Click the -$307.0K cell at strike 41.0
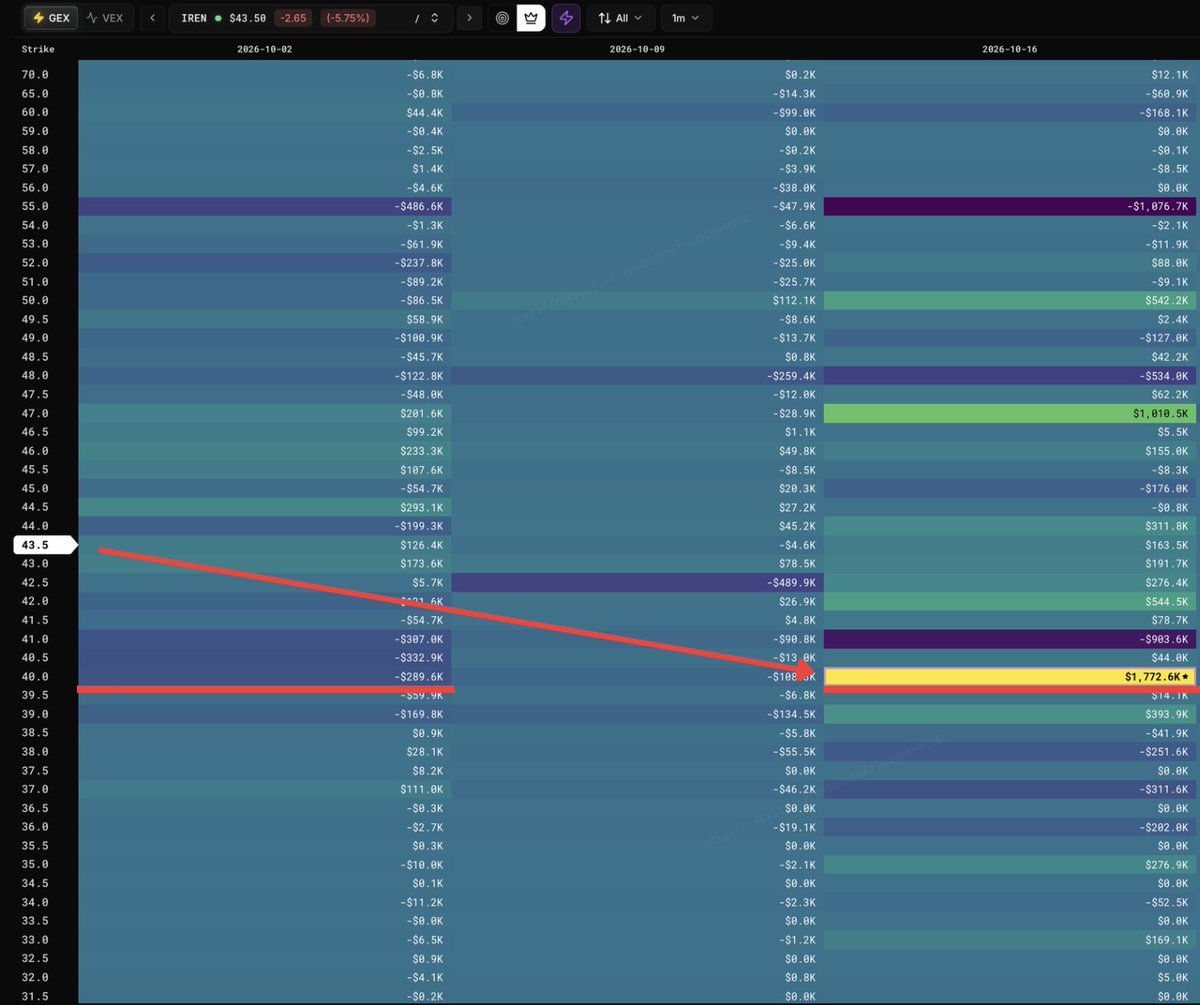The image size is (1200, 1005). [x=265, y=639]
